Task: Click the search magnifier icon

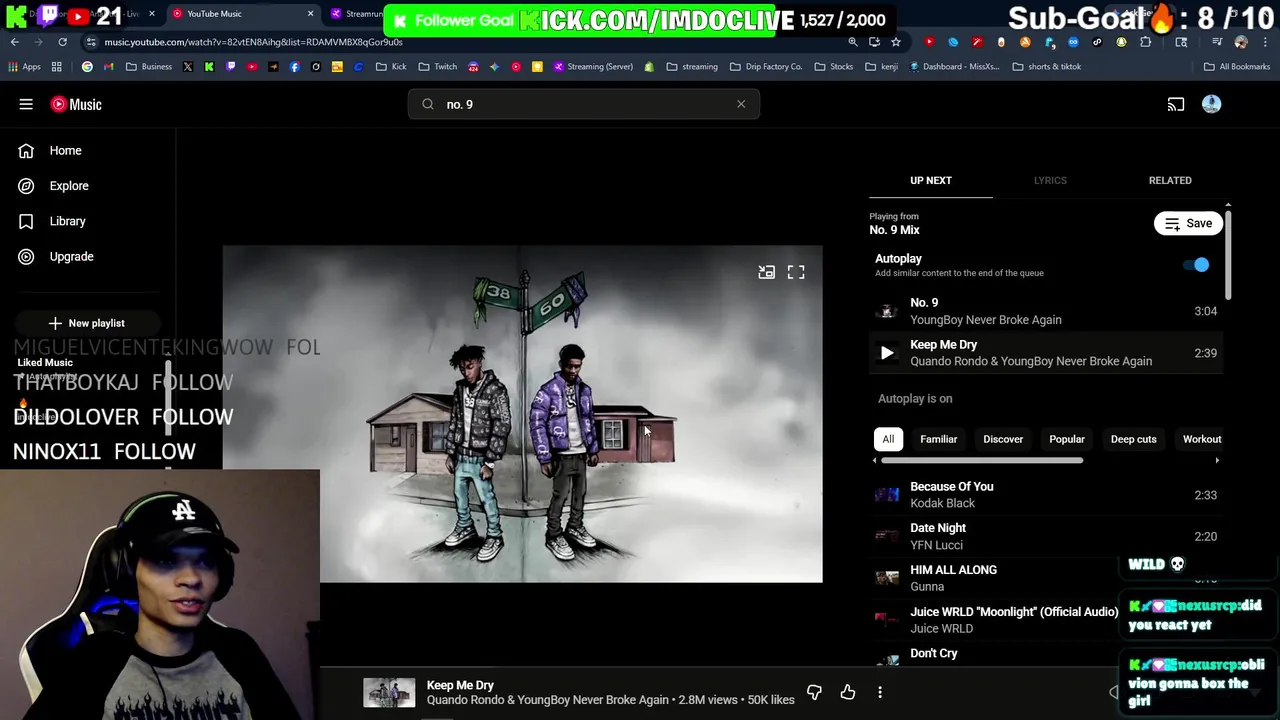Action: 428,104
